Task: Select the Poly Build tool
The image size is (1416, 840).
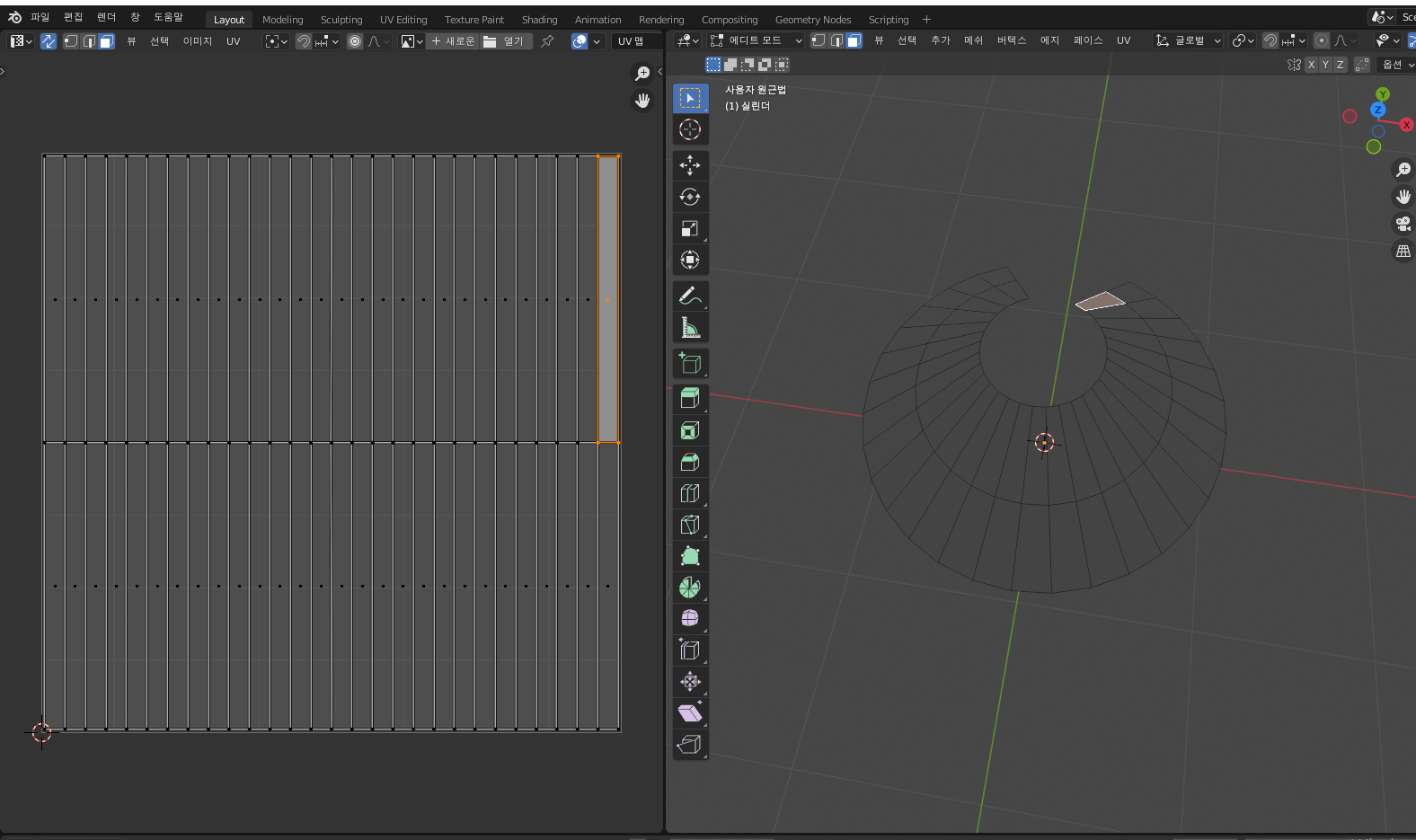Action: [690, 556]
